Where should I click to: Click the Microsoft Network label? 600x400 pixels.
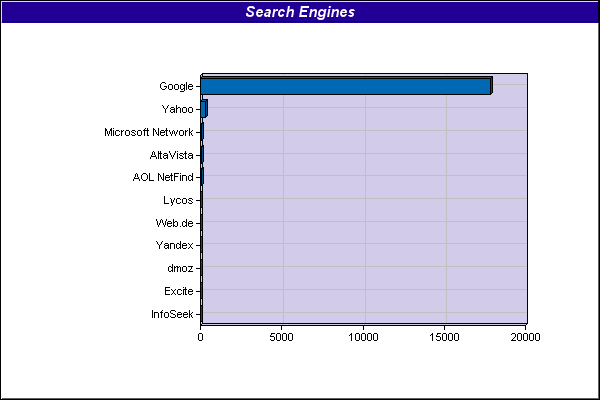[148, 132]
